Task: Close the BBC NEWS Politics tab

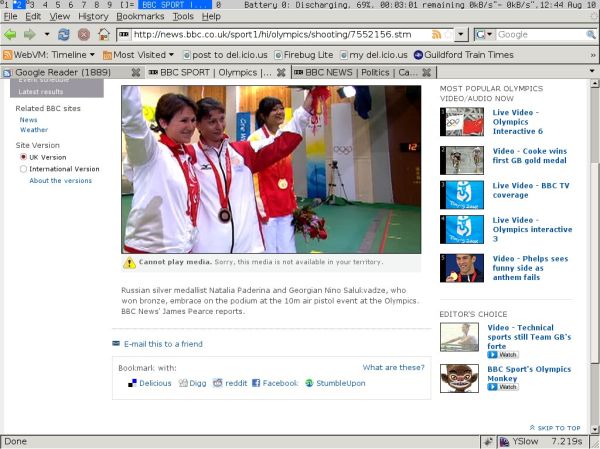Action: pos(427,72)
